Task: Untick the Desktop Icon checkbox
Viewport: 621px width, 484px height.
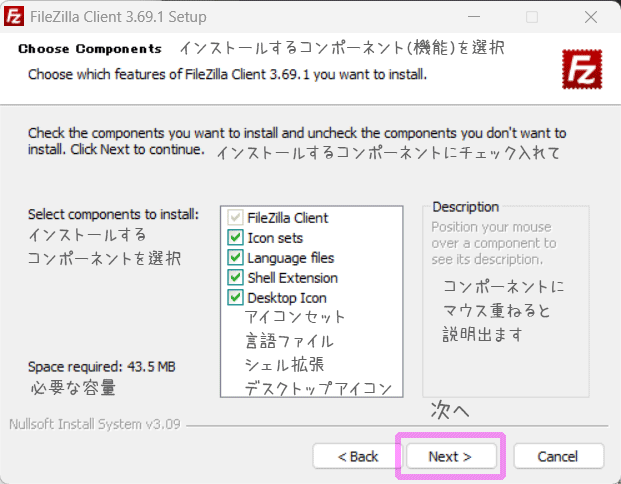Action: click(x=235, y=297)
